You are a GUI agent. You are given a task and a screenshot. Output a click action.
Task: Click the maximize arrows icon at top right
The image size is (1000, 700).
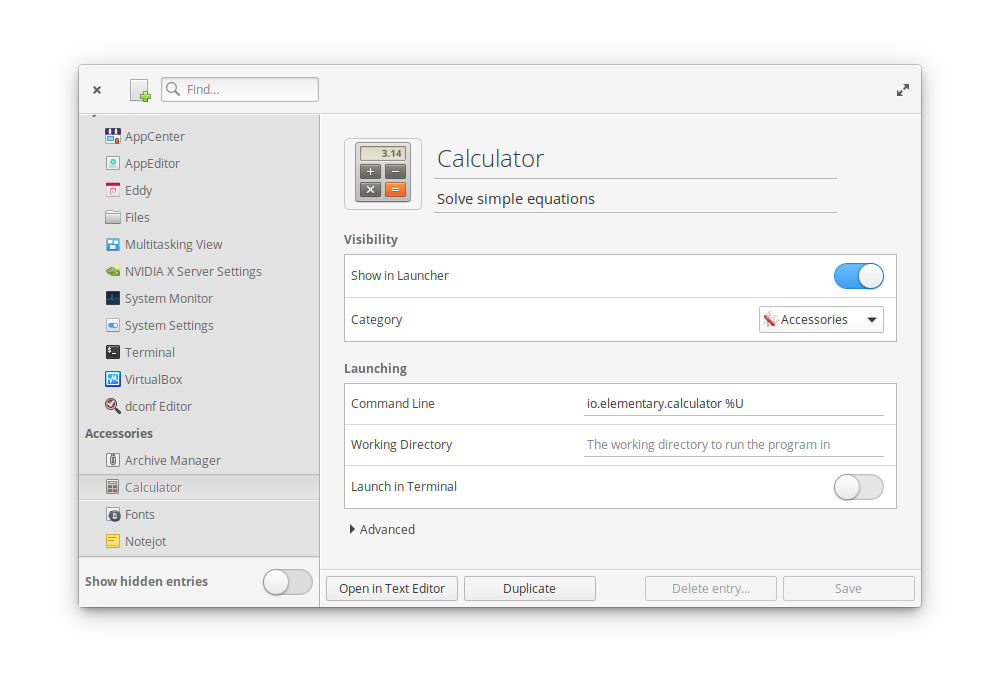tap(902, 91)
